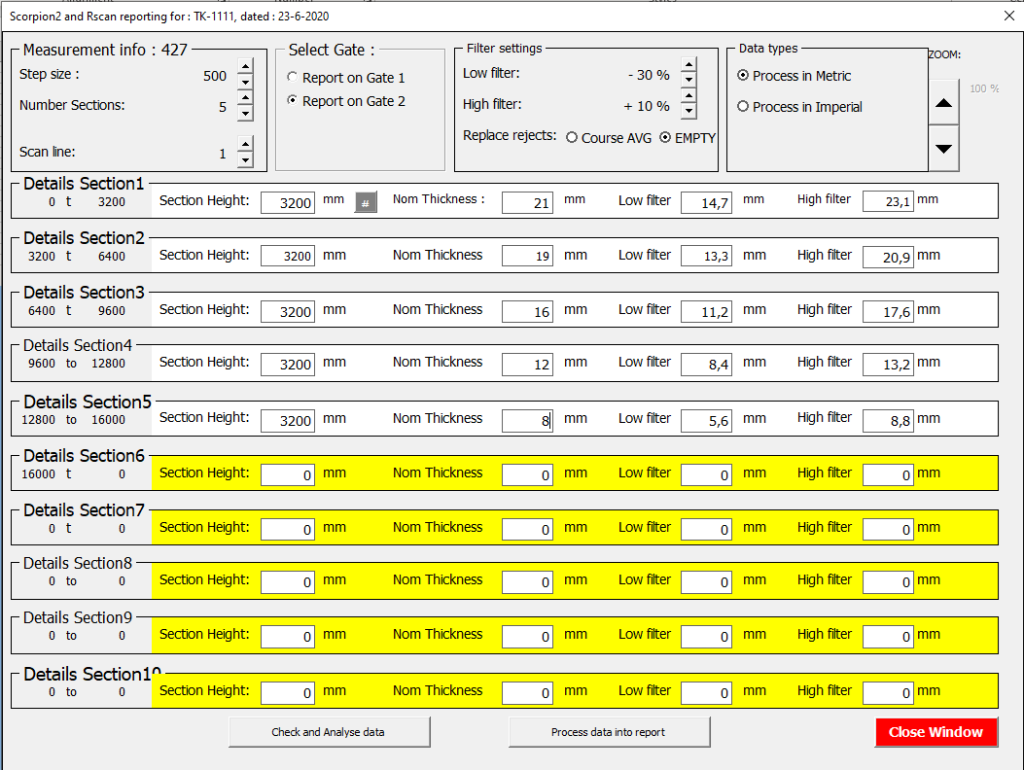Click the red Close Window button
This screenshot has width=1024, height=770.
tap(936, 732)
